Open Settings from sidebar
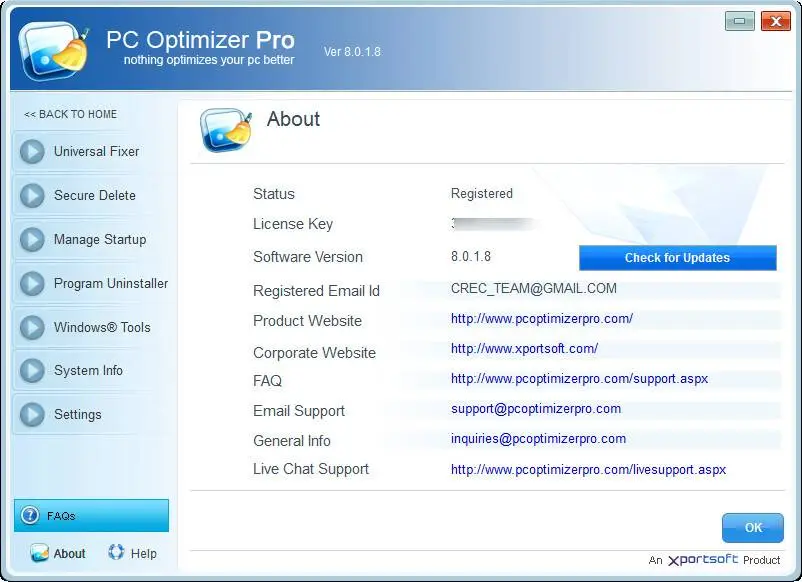 click(95, 415)
